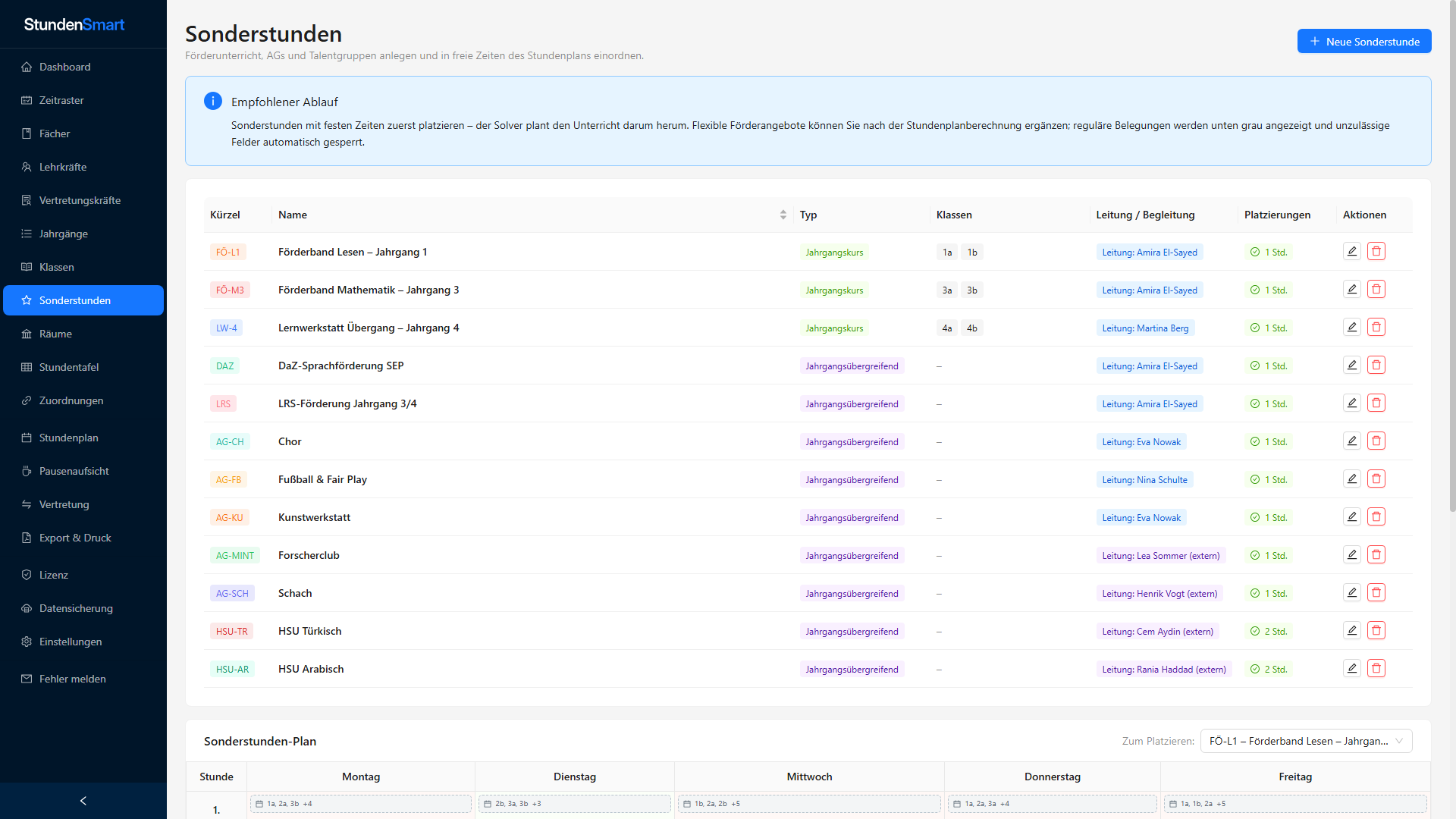
Task: Delete Förderband Mathematik – Jahrgang 3 row
Action: (1376, 289)
